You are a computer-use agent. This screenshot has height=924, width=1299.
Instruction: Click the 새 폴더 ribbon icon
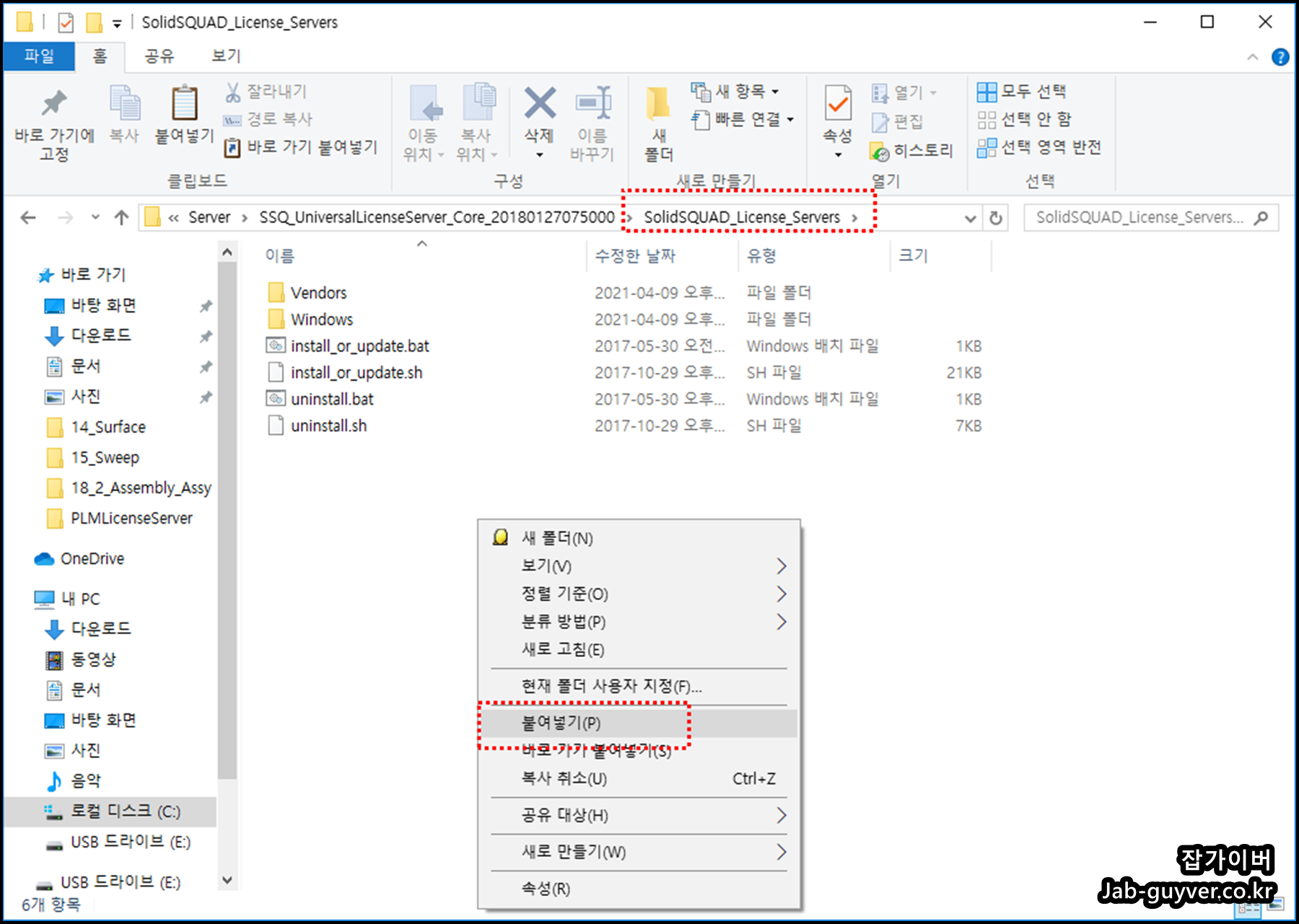pos(658,103)
